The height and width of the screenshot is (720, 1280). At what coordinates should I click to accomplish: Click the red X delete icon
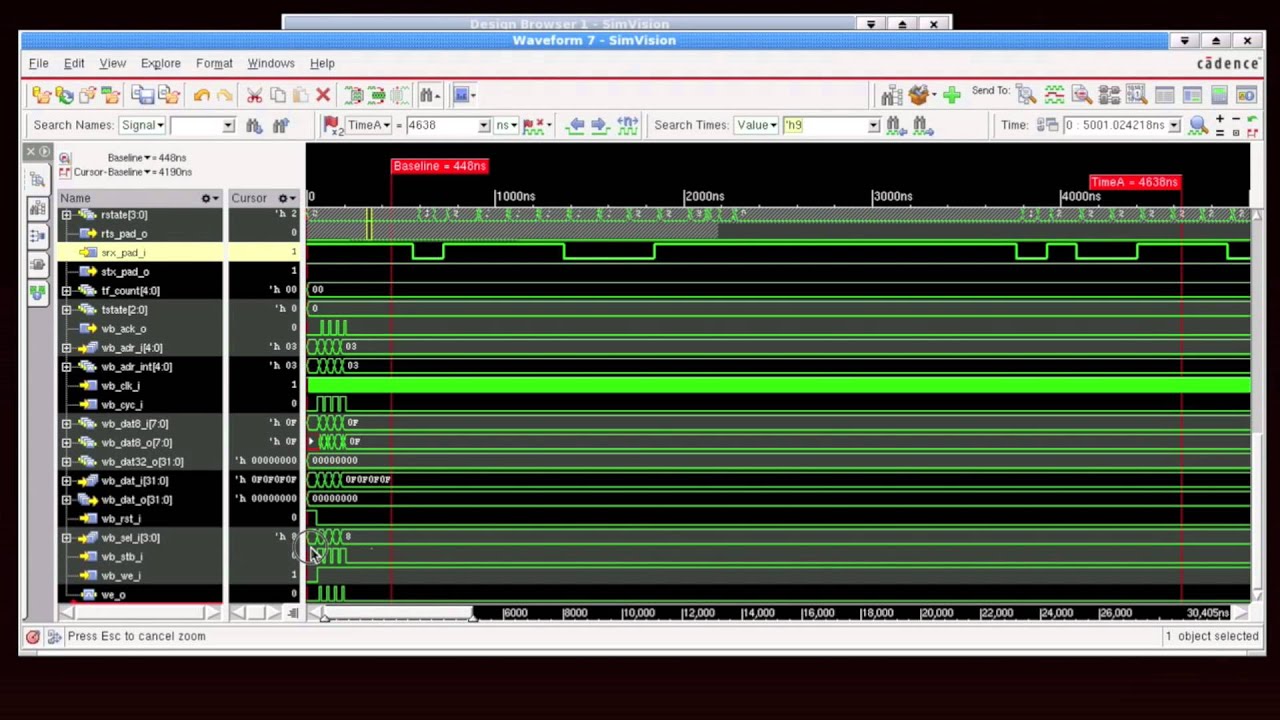click(323, 96)
